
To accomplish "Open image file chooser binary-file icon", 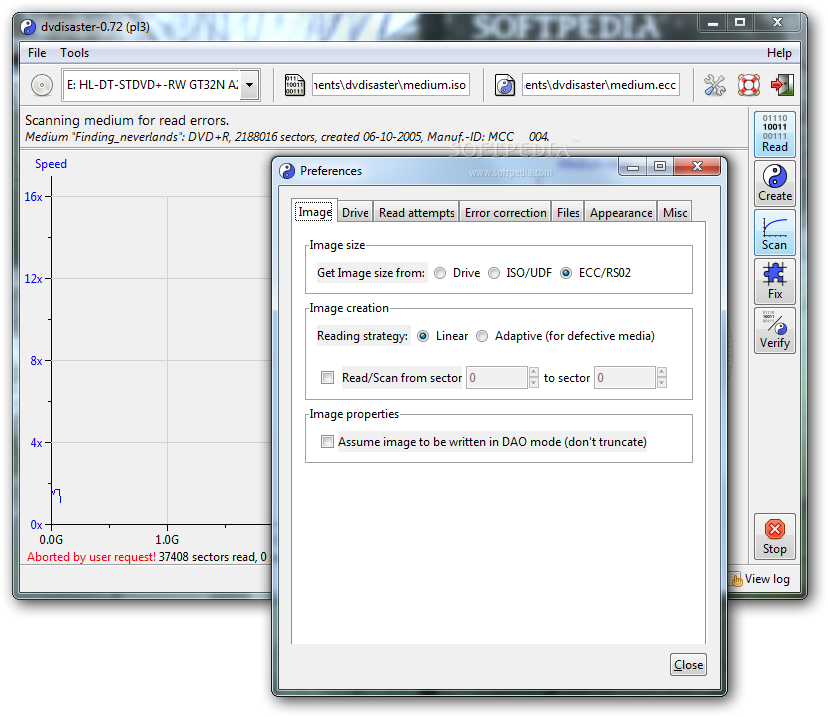I will pos(295,85).
